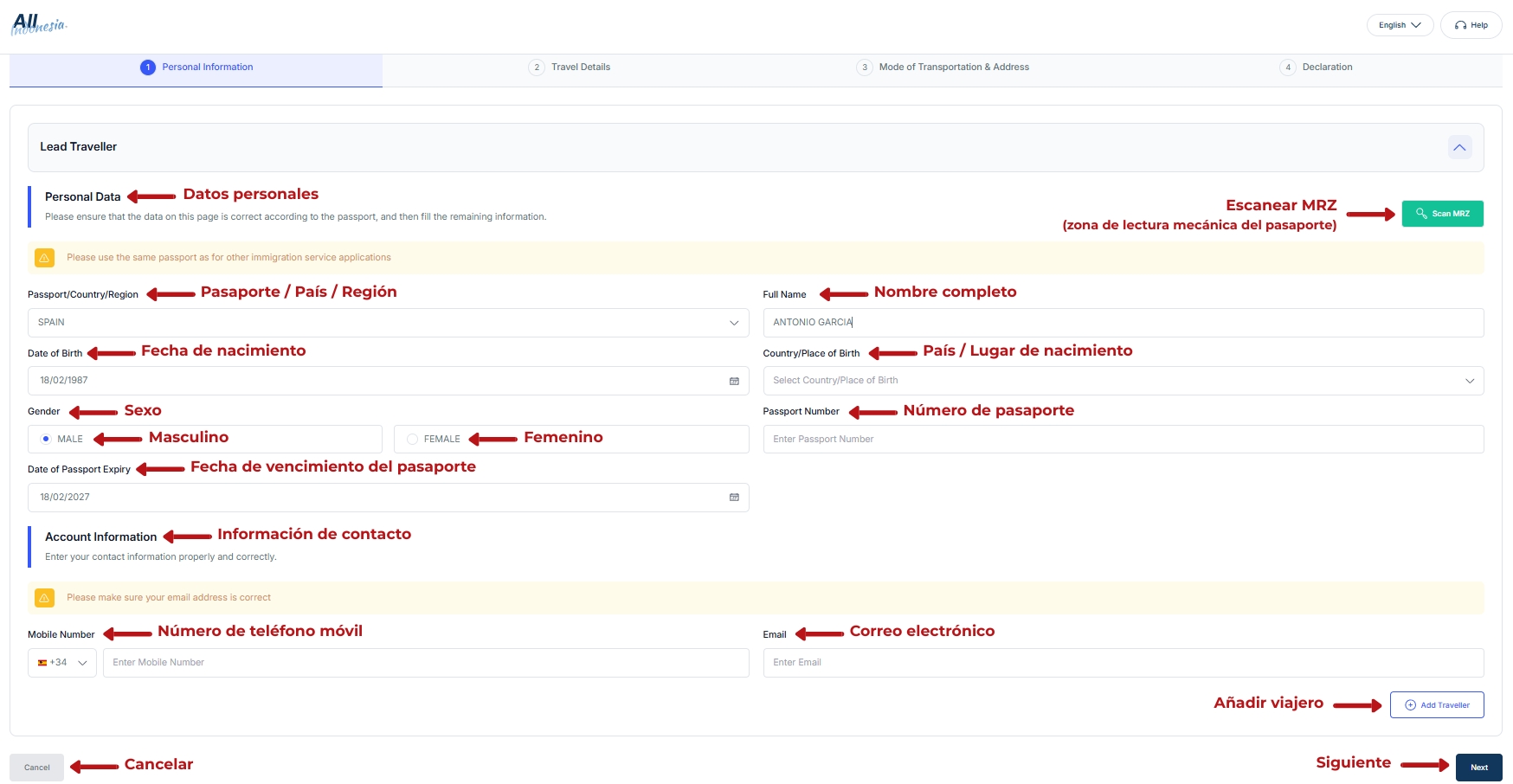Open Help with the headset icon
The image size is (1513, 784).
point(1471,25)
